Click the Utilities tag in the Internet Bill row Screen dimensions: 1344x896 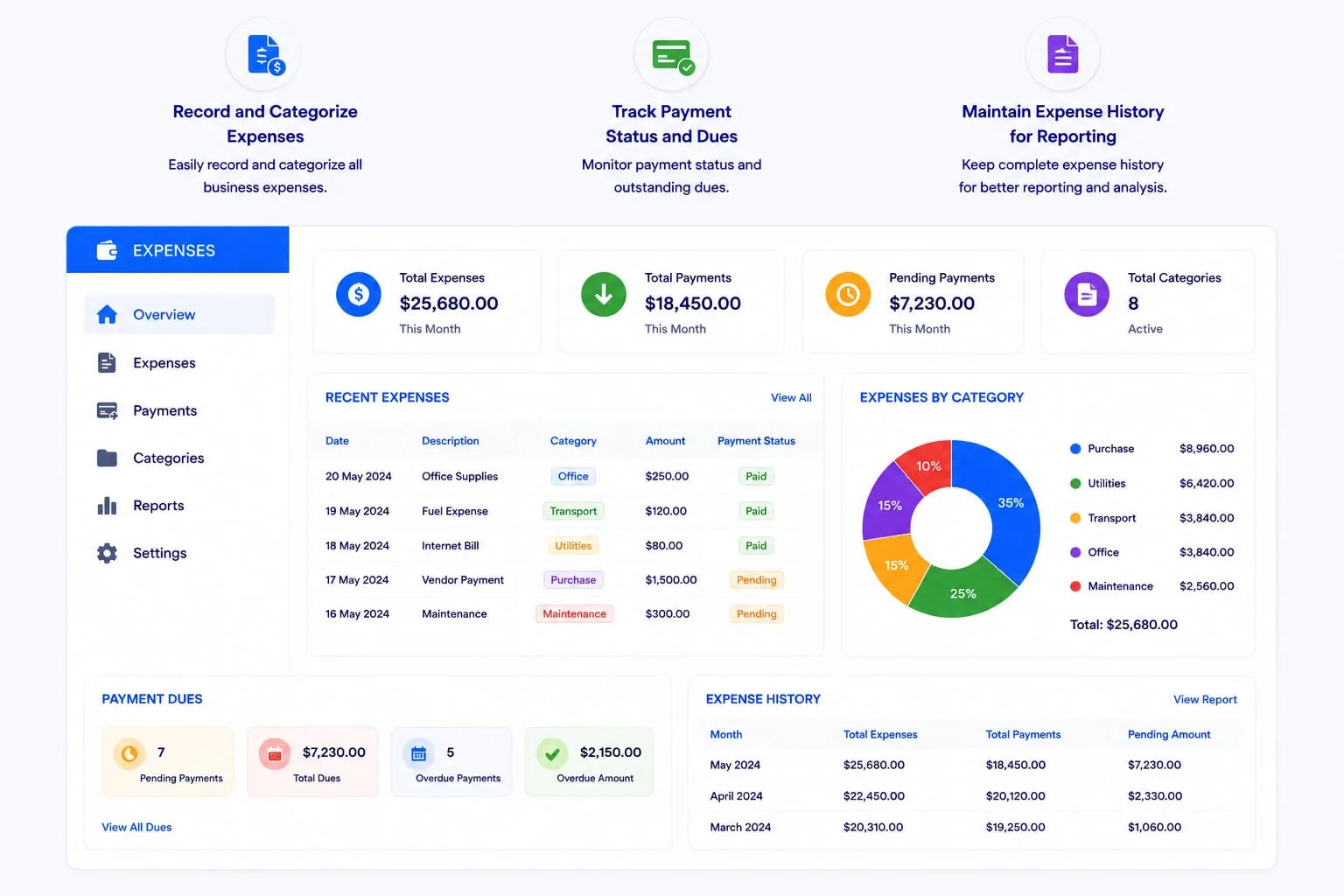pyautogui.click(x=573, y=545)
